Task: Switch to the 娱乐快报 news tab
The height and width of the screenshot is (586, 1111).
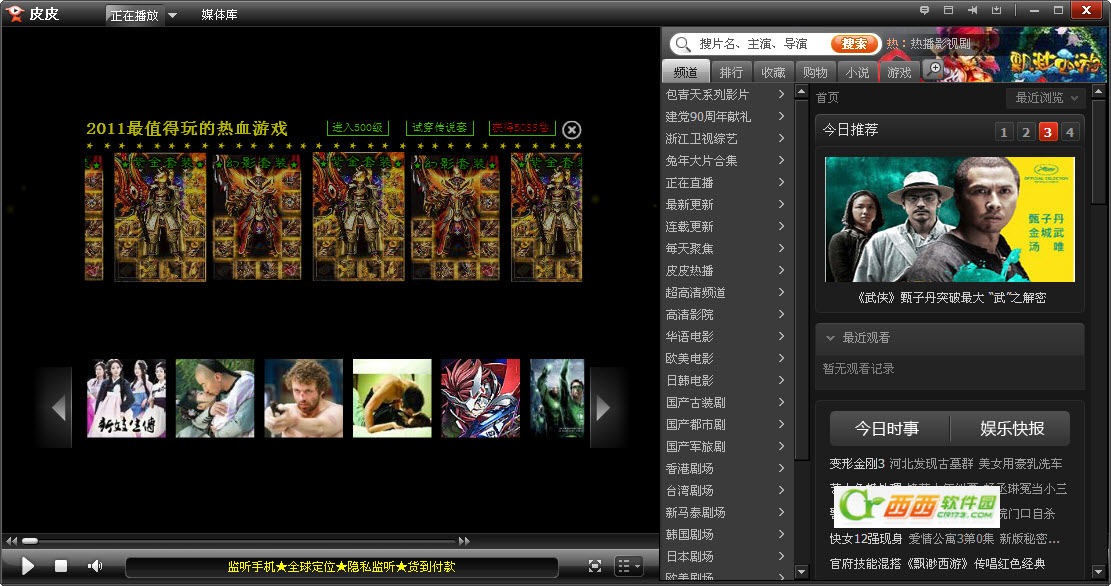Action: tap(1012, 429)
